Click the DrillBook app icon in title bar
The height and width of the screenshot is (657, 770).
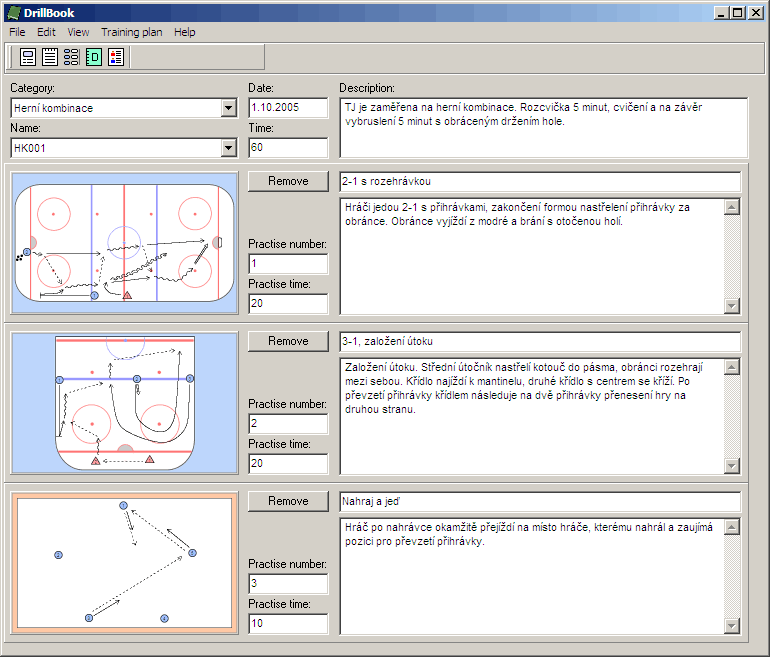[x=13, y=13]
